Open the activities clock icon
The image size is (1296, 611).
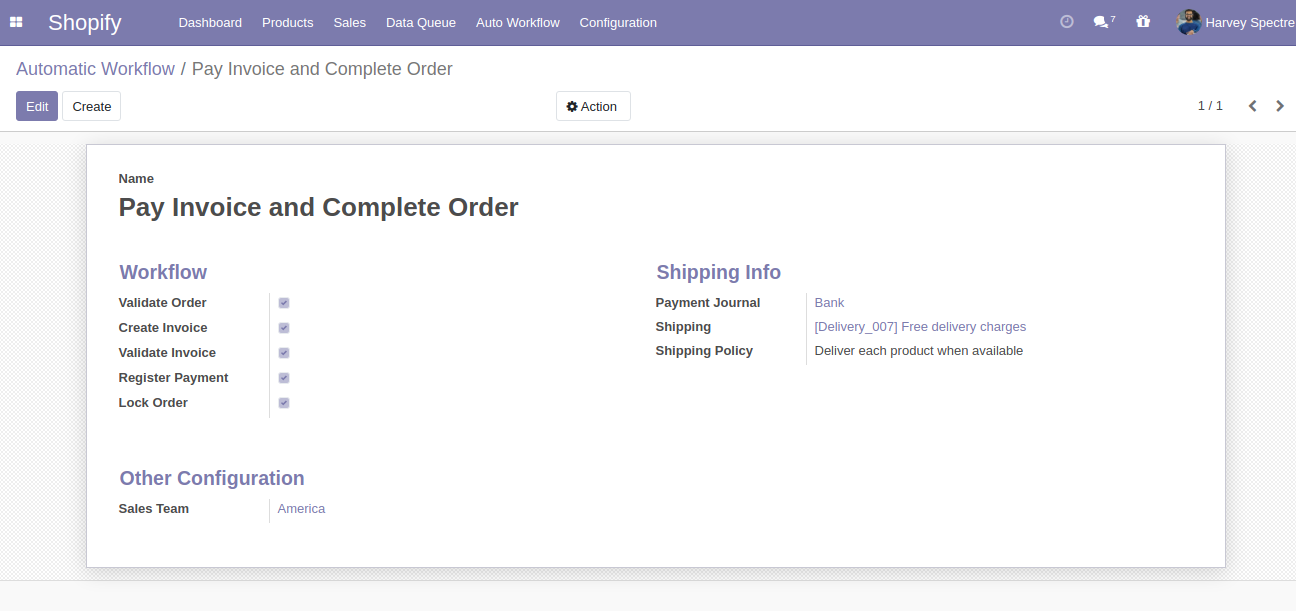[1066, 22]
